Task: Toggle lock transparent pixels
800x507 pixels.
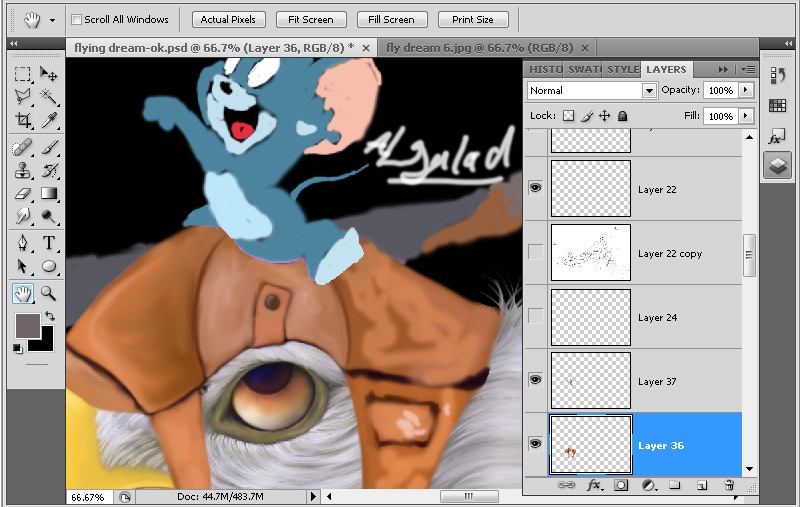Action: [568, 116]
